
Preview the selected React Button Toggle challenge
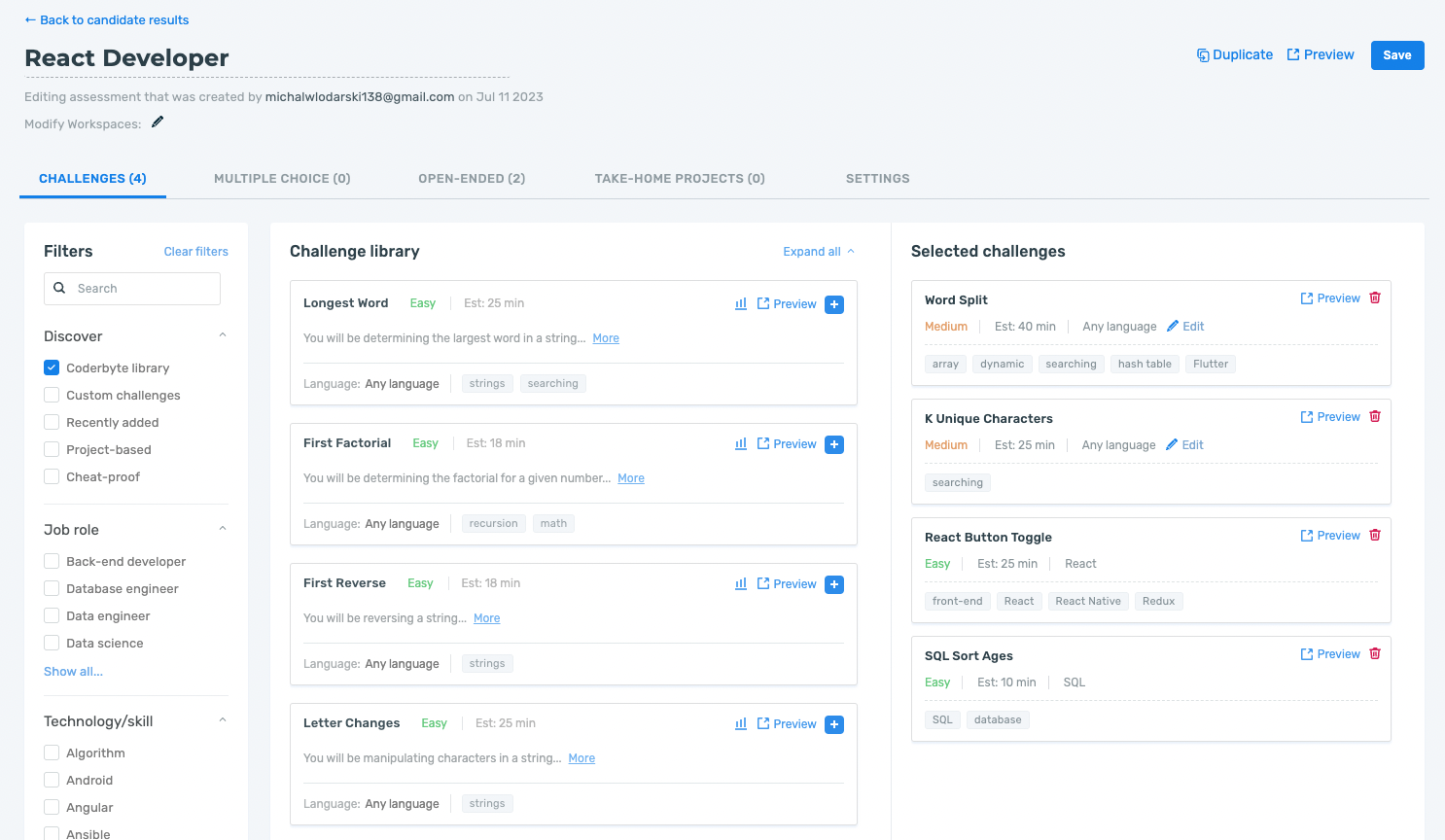pyautogui.click(x=1330, y=536)
